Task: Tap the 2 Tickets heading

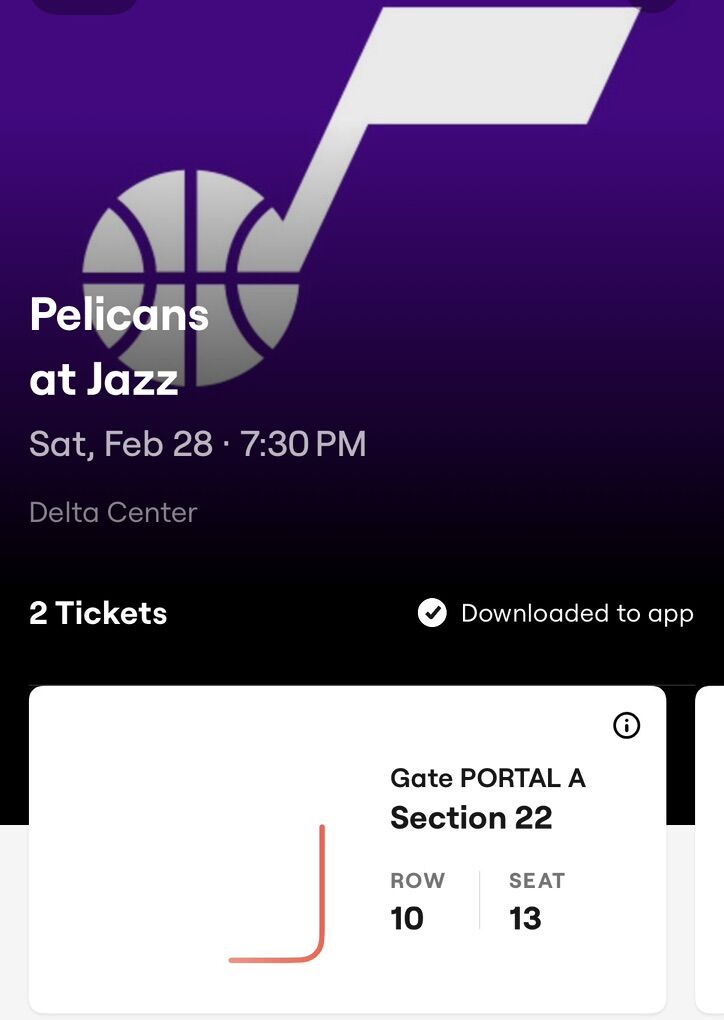Action: (98, 613)
